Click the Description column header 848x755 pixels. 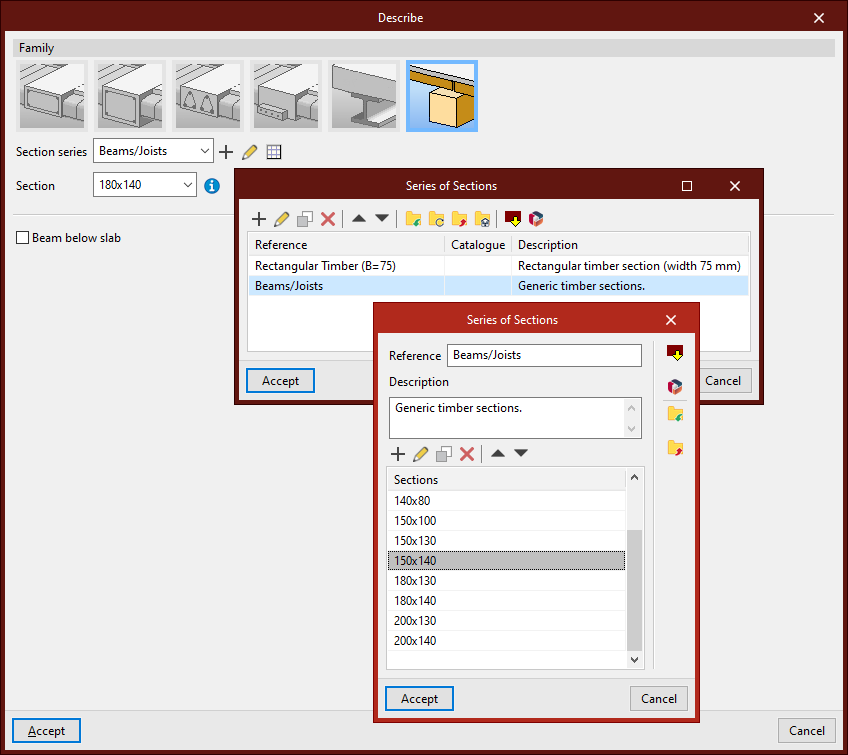(630, 245)
